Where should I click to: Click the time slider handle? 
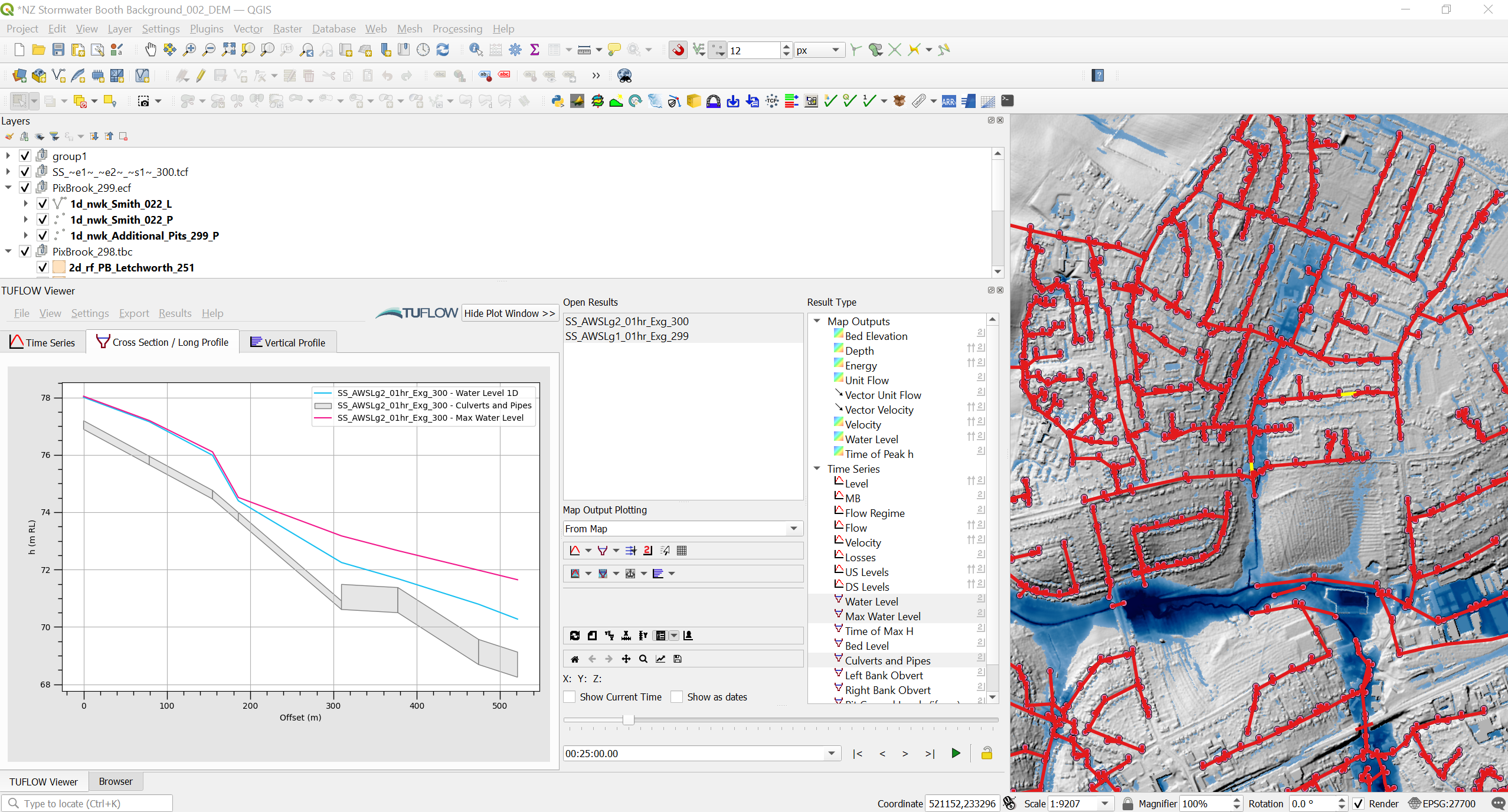[628, 720]
